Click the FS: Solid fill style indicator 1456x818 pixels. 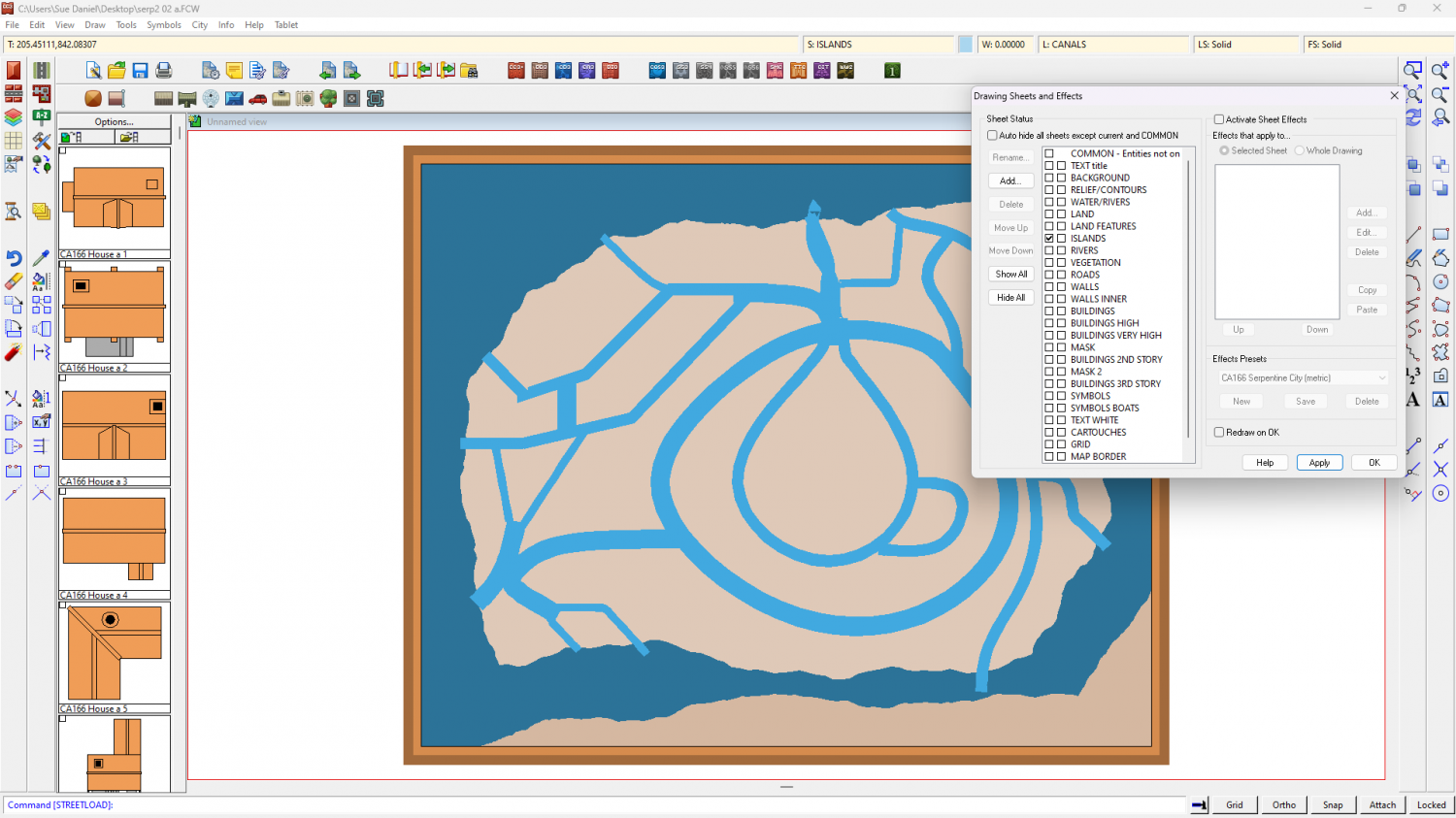pyautogui.click(x=1378, y=45)
